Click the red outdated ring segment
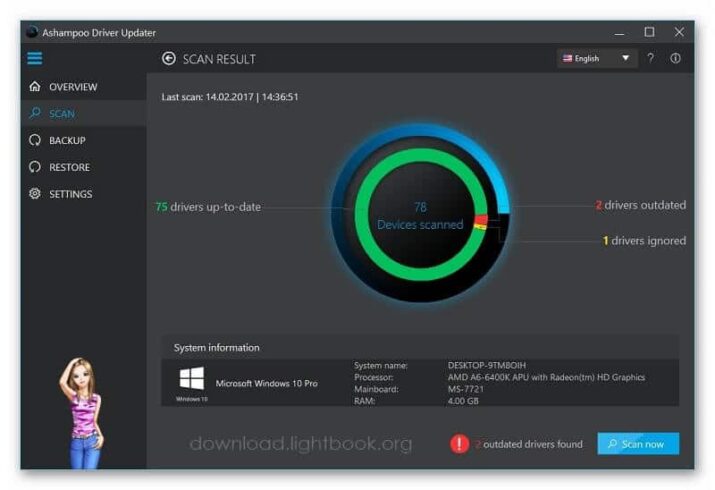 click(481, 220)
